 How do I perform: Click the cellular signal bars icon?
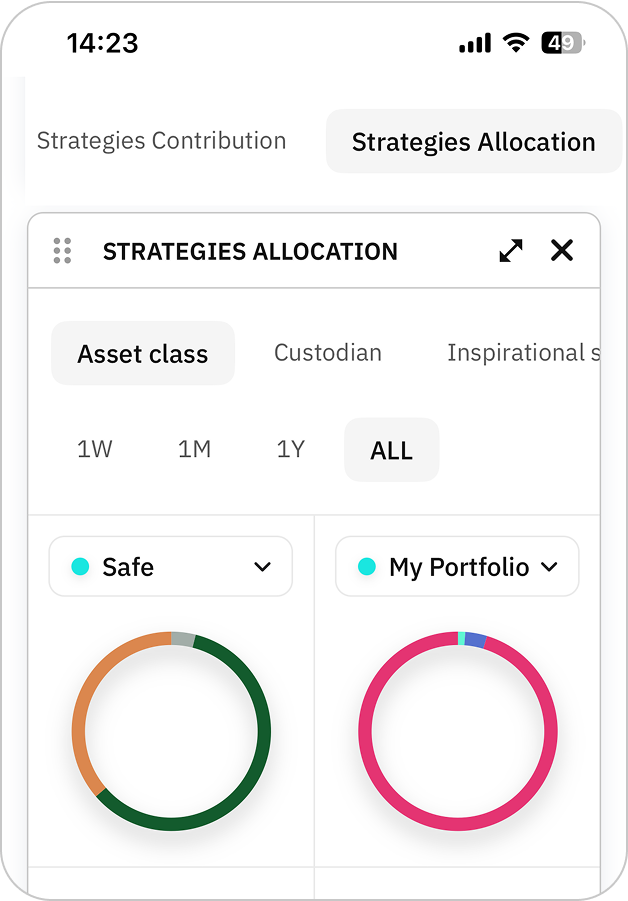click(x=475, y=43)
